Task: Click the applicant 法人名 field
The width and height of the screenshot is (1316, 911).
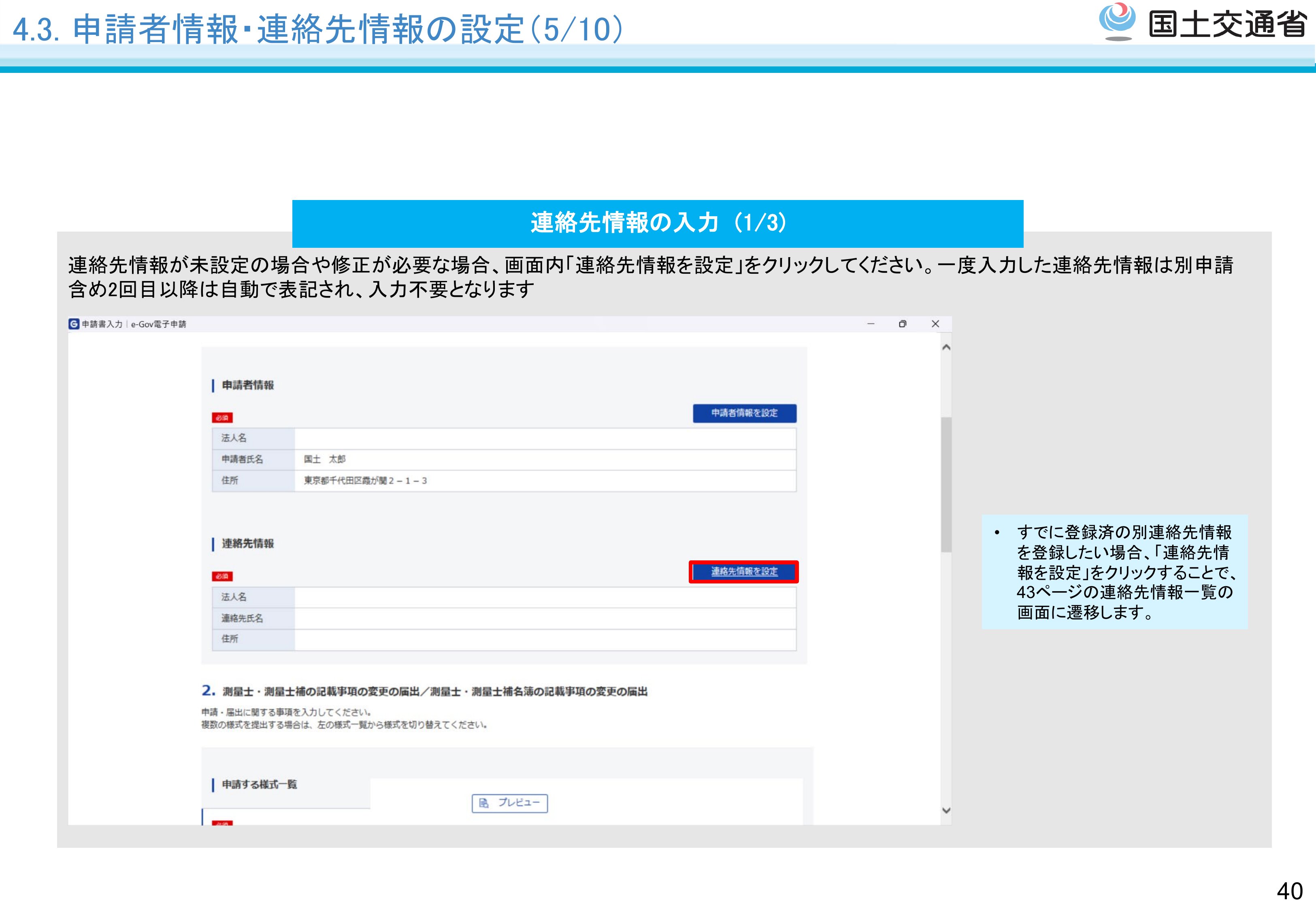Action: click(545, 438)
